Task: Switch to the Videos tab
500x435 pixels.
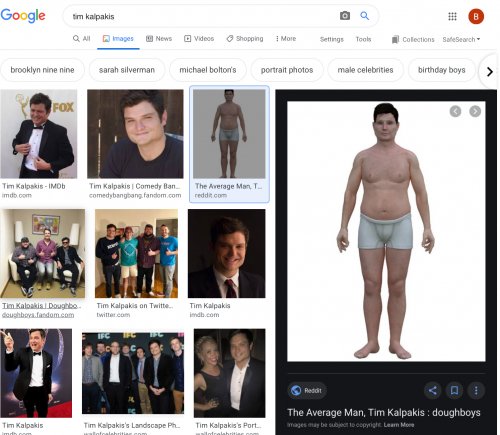Action: click(199, 39)
